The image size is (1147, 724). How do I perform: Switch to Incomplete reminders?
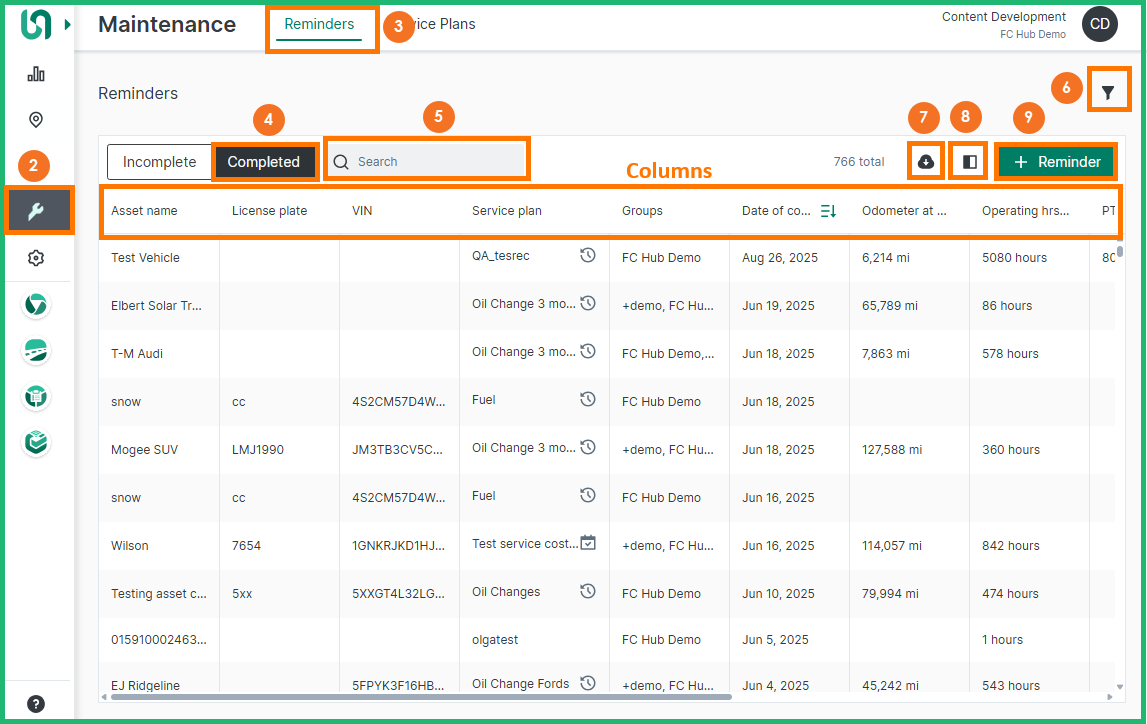(159, 162)
